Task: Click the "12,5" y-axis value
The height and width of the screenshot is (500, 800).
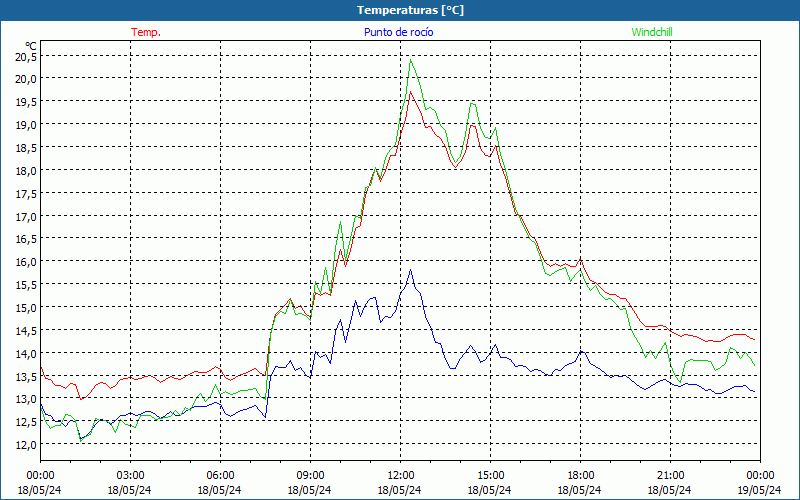Action: 26,422
